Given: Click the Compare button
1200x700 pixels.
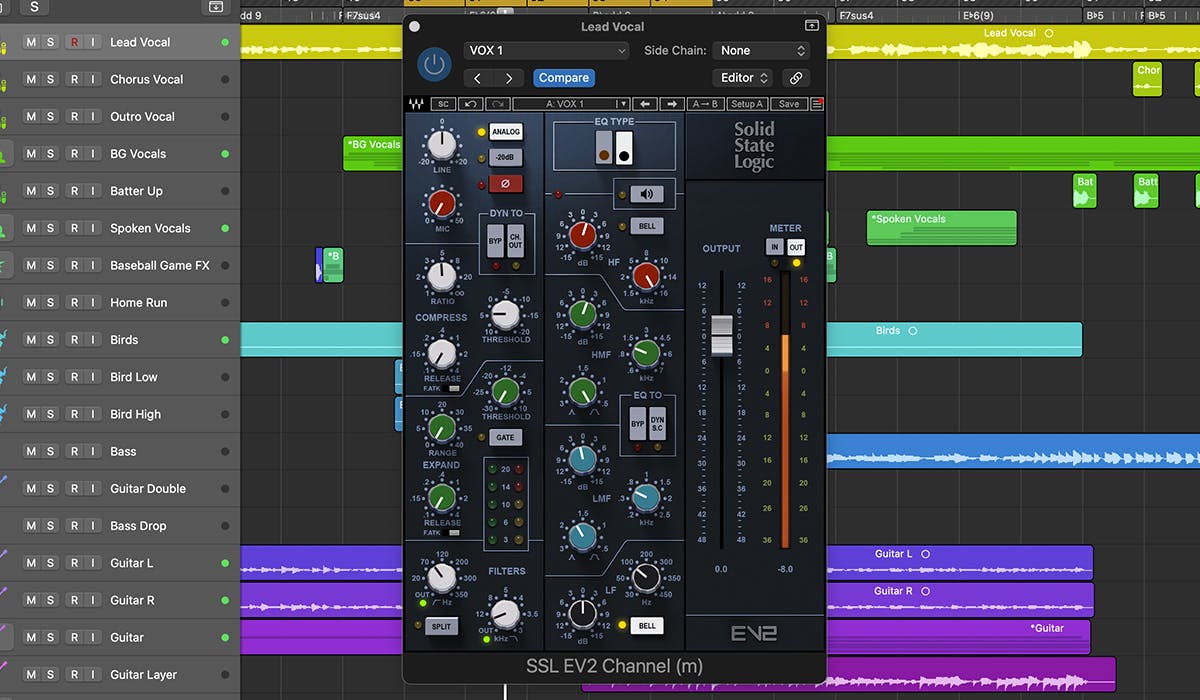Looking at the screenshot, I should 563,77.
